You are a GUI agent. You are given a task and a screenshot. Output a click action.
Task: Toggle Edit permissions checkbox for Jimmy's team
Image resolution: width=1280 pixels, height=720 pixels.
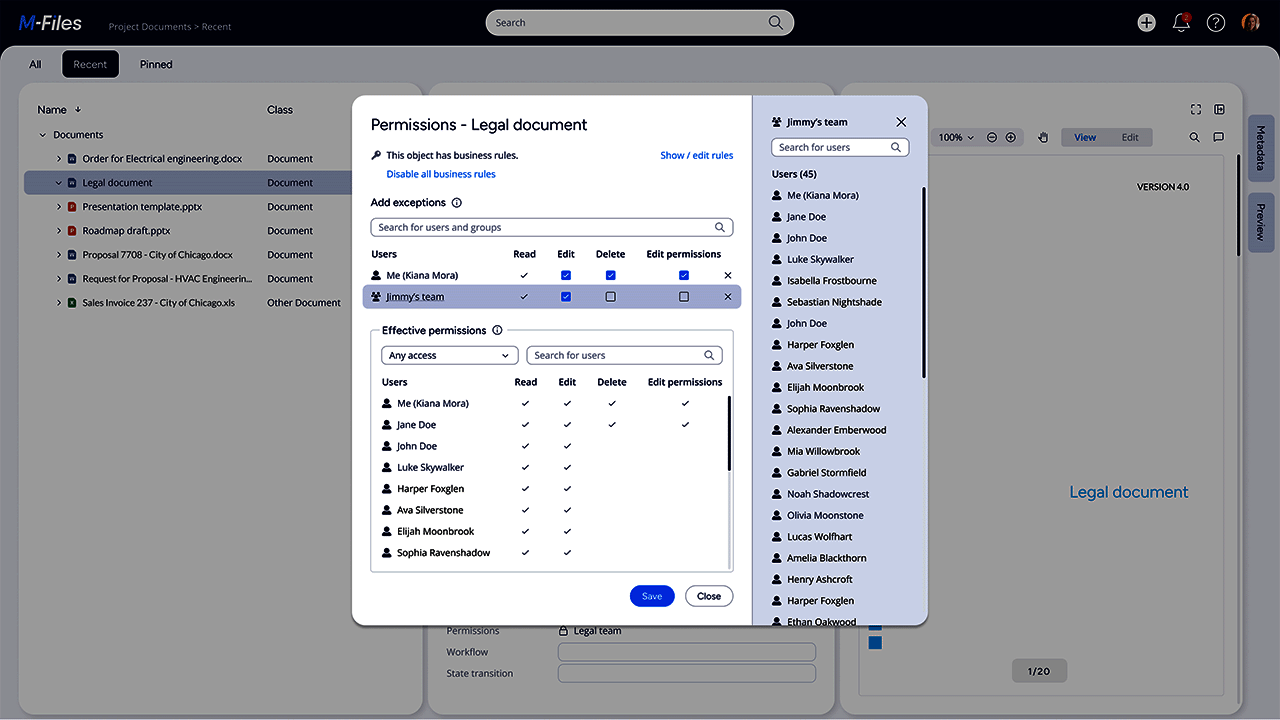coord(684,297)
